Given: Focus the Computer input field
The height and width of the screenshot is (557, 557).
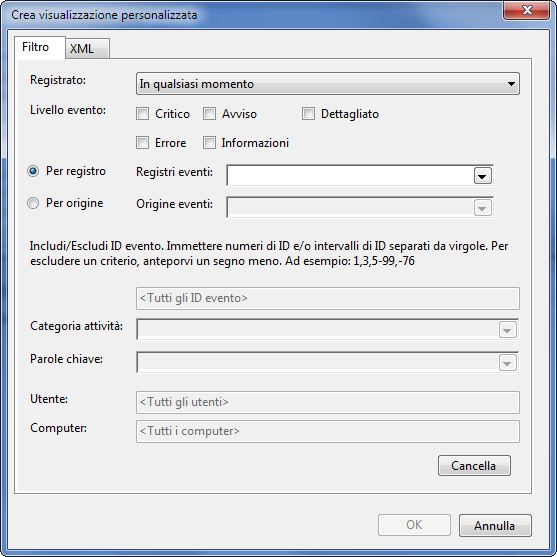Looking at the screenshot, I should pyautogui.click(x=328, y=432).
